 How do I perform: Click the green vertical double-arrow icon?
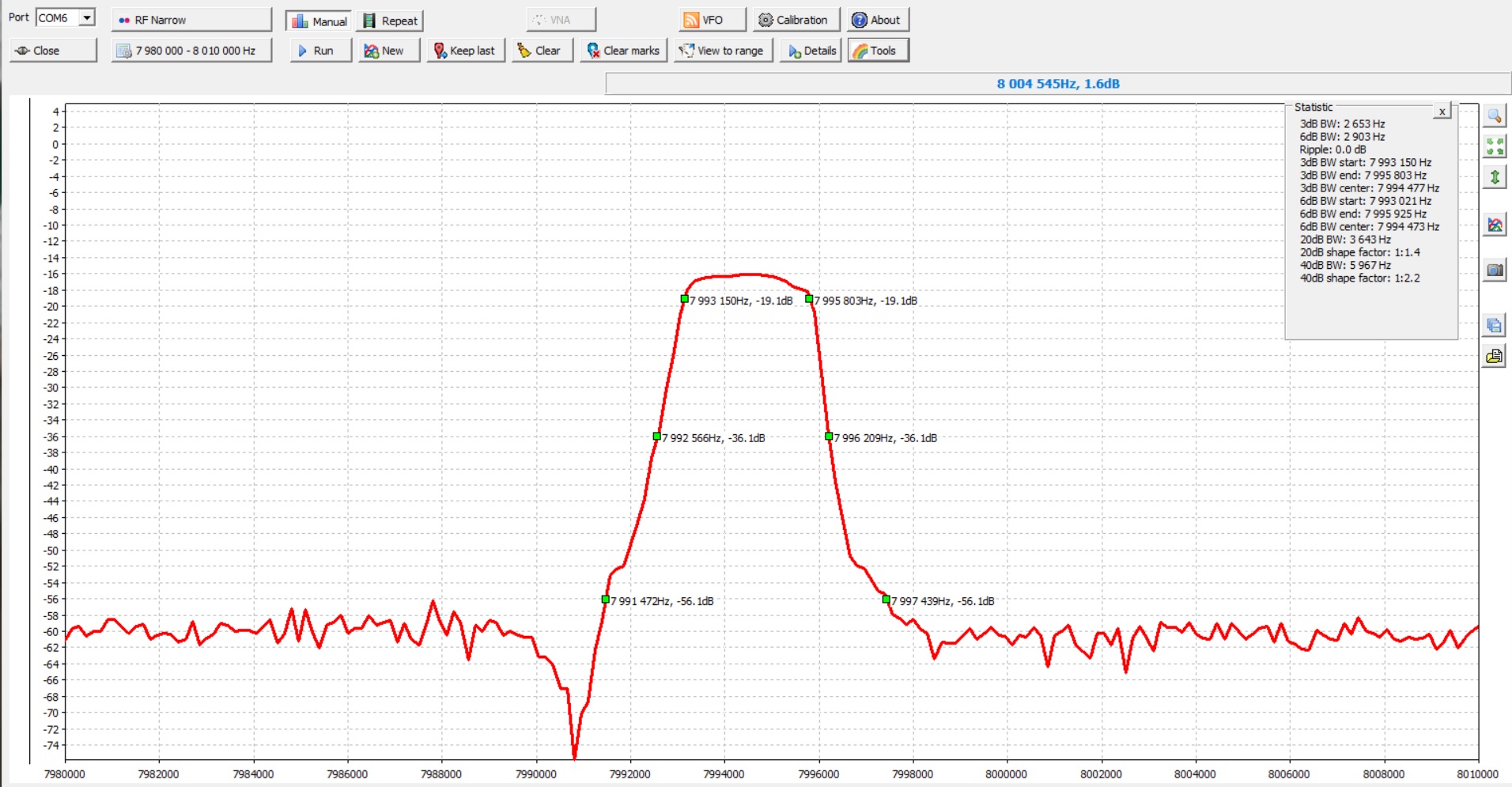point(1494,177)
